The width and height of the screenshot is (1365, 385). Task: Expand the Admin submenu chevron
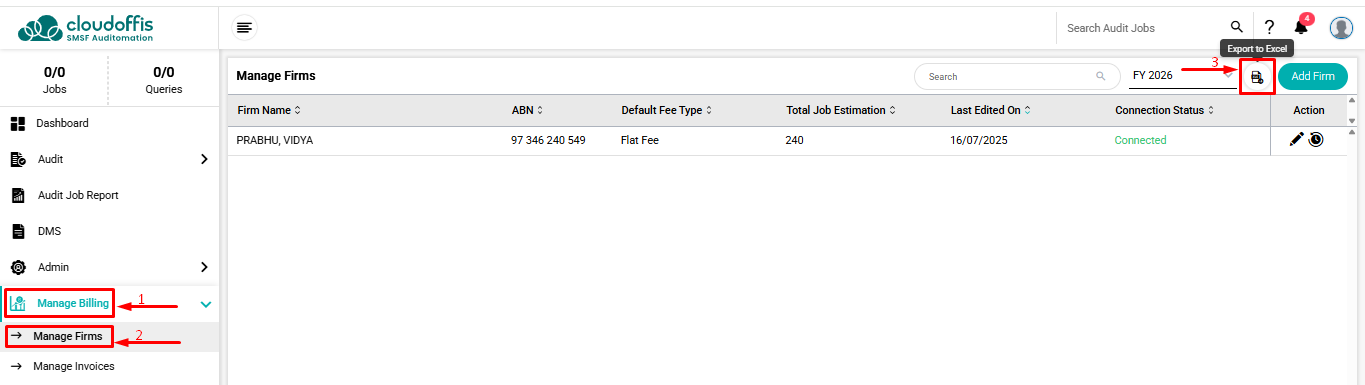[x=204, y=267]
